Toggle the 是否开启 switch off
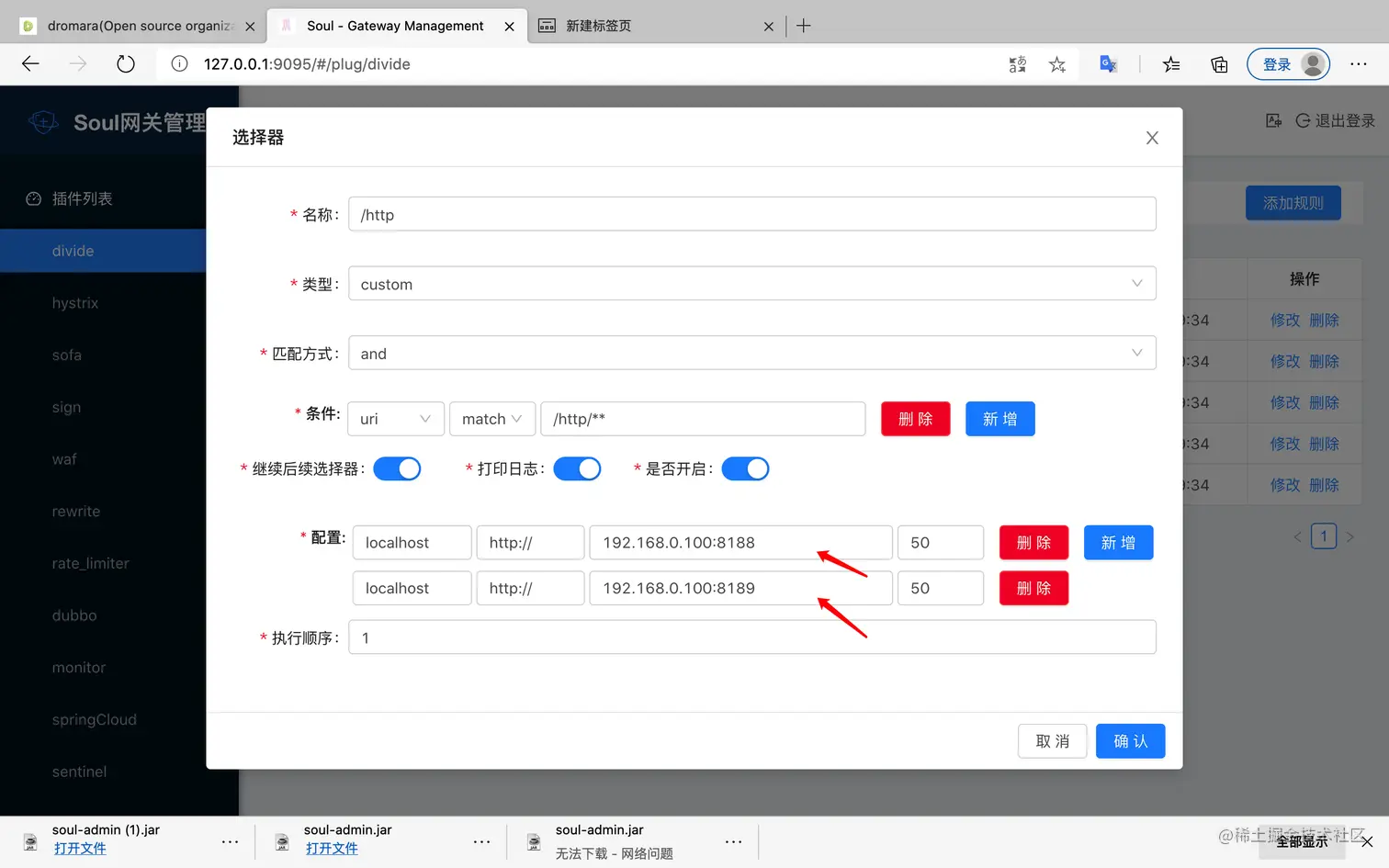 pyautogui.click(x=745, y=468)
